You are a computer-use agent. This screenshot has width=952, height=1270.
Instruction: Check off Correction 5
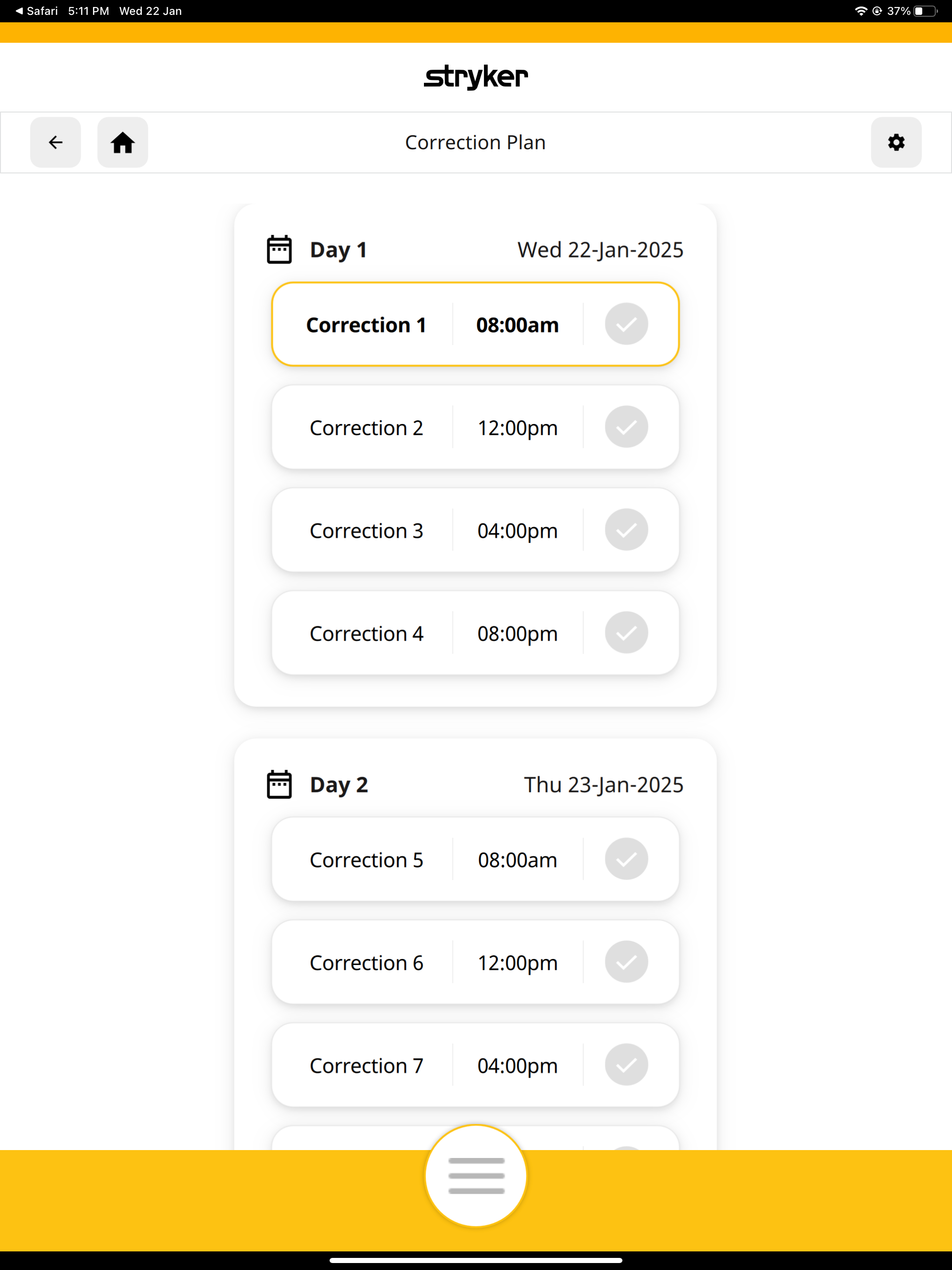[x=627, y=859]
